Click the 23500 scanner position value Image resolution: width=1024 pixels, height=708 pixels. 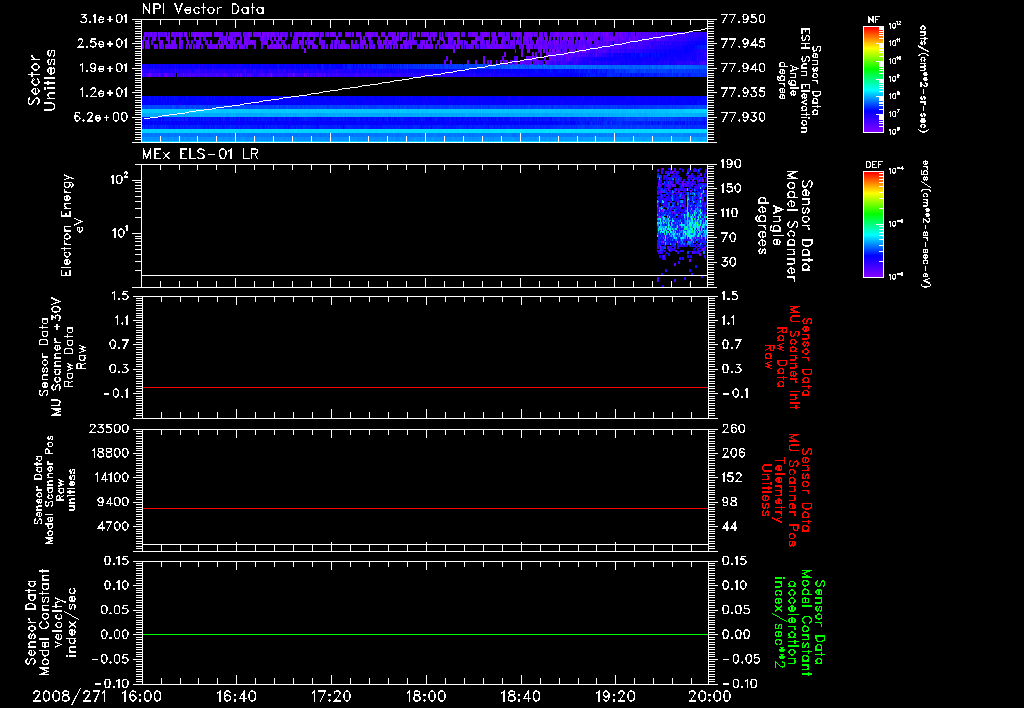108,429
